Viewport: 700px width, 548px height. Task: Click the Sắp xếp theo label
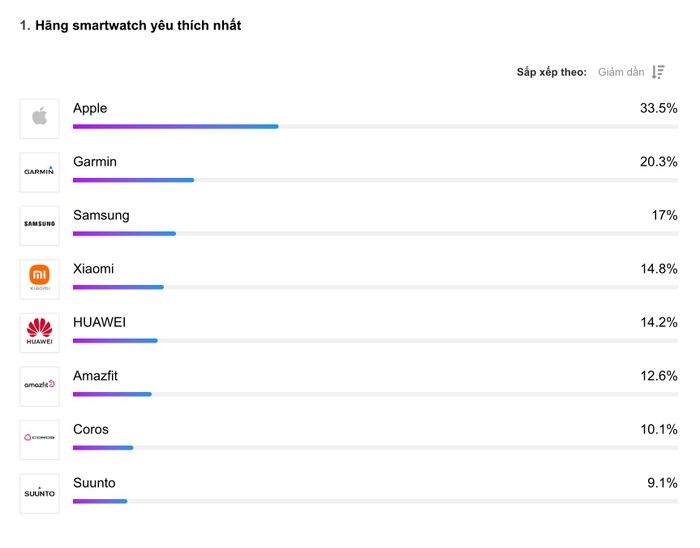click(552, 72)
